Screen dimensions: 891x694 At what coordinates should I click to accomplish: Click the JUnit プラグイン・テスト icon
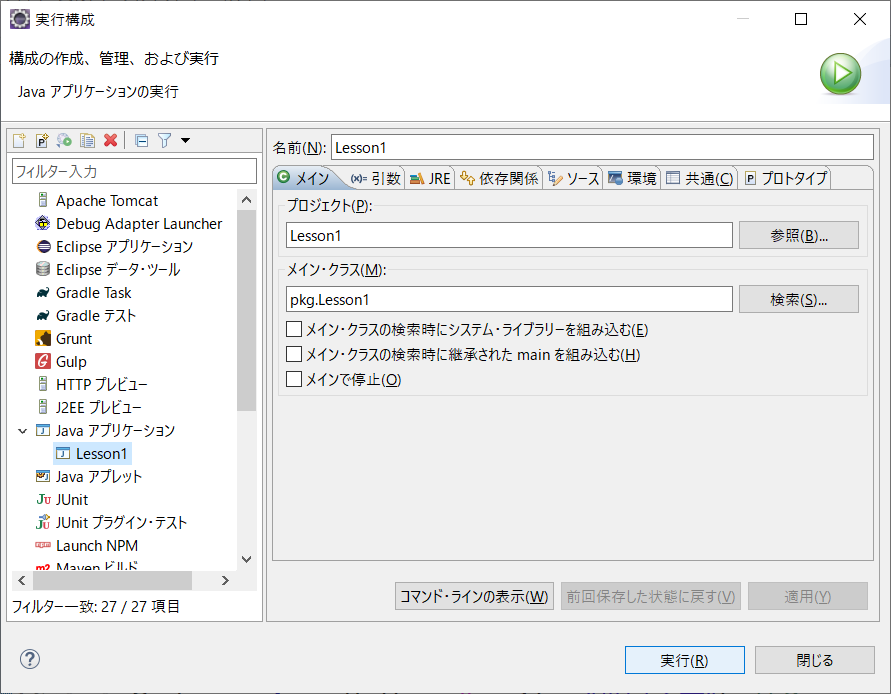(x=43, y=522)
